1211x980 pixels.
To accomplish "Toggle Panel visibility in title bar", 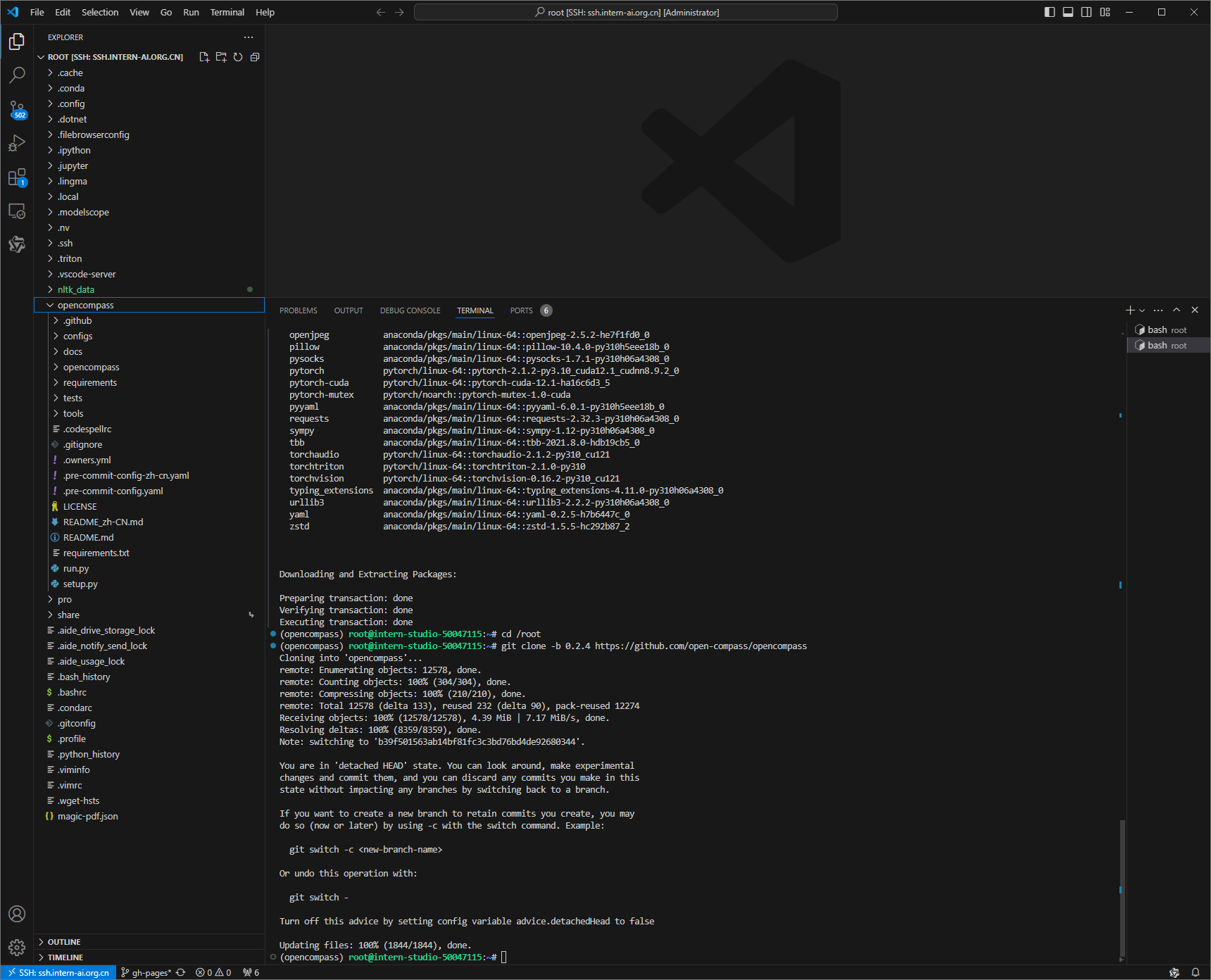I will click(x=1068, y=12).
